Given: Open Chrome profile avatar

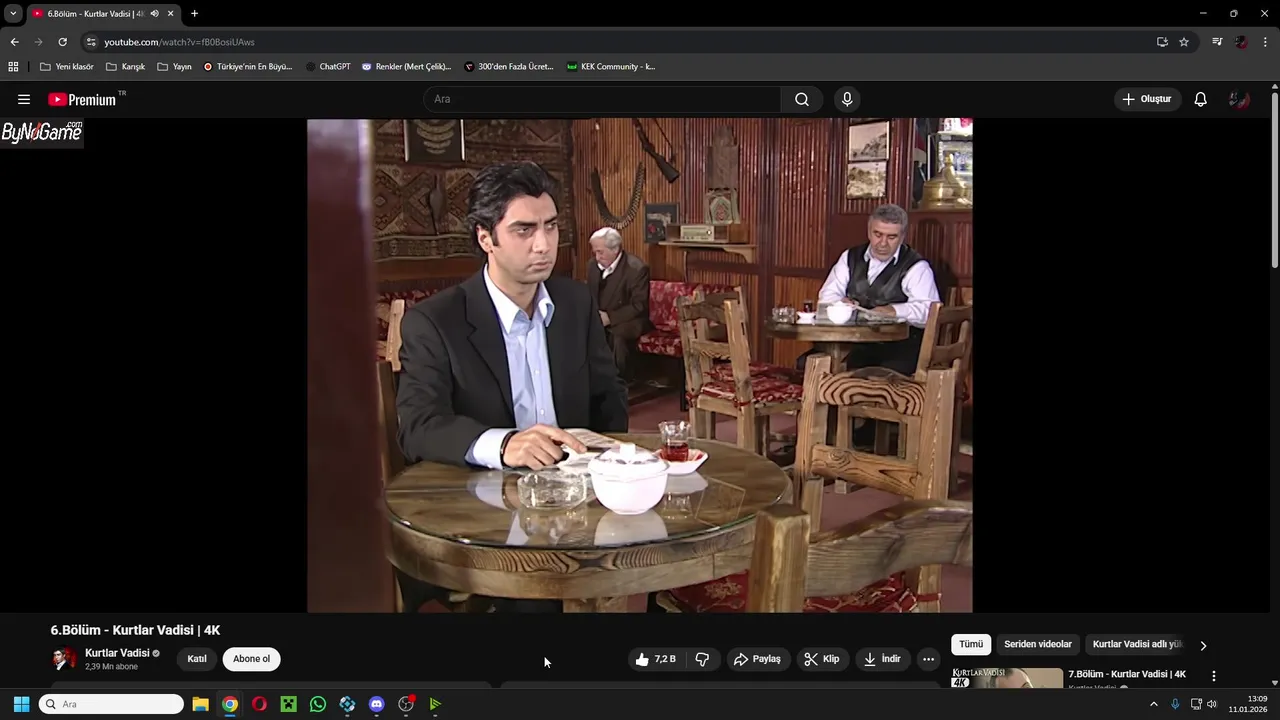Looking at the screenshot, I should click(1241, 42).
